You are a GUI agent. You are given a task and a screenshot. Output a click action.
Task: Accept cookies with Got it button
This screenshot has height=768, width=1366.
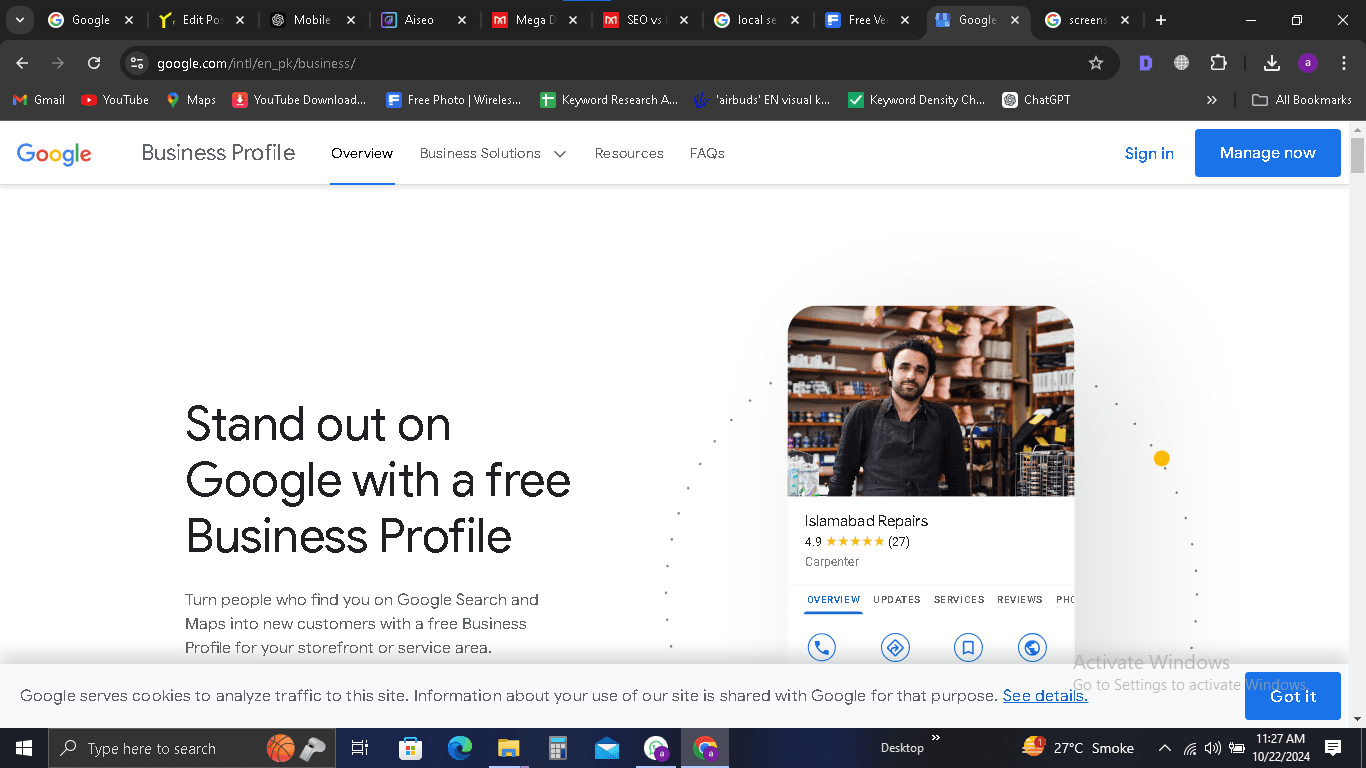[1293, 696]
